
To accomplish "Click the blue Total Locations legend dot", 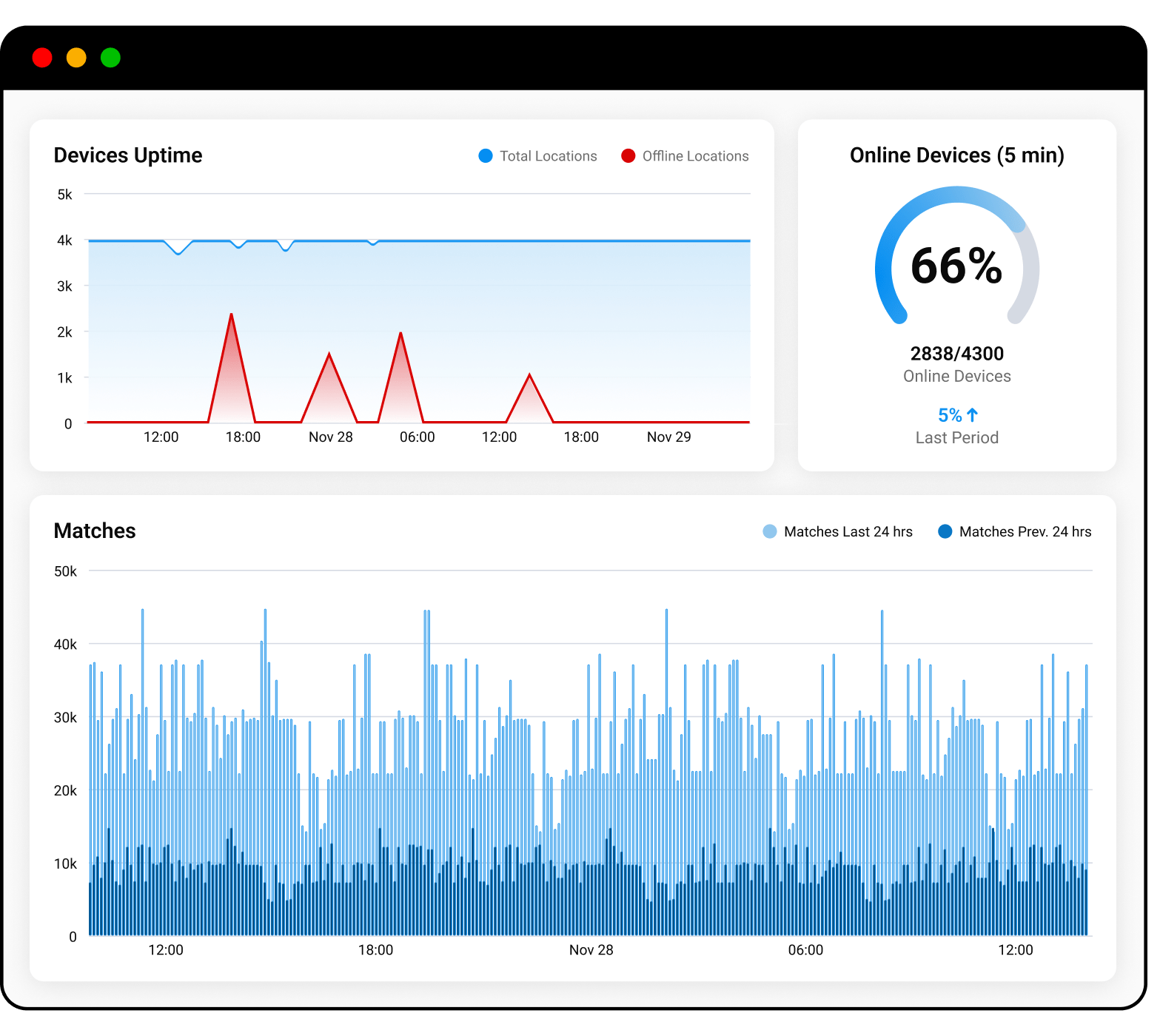I will (486, 156).
